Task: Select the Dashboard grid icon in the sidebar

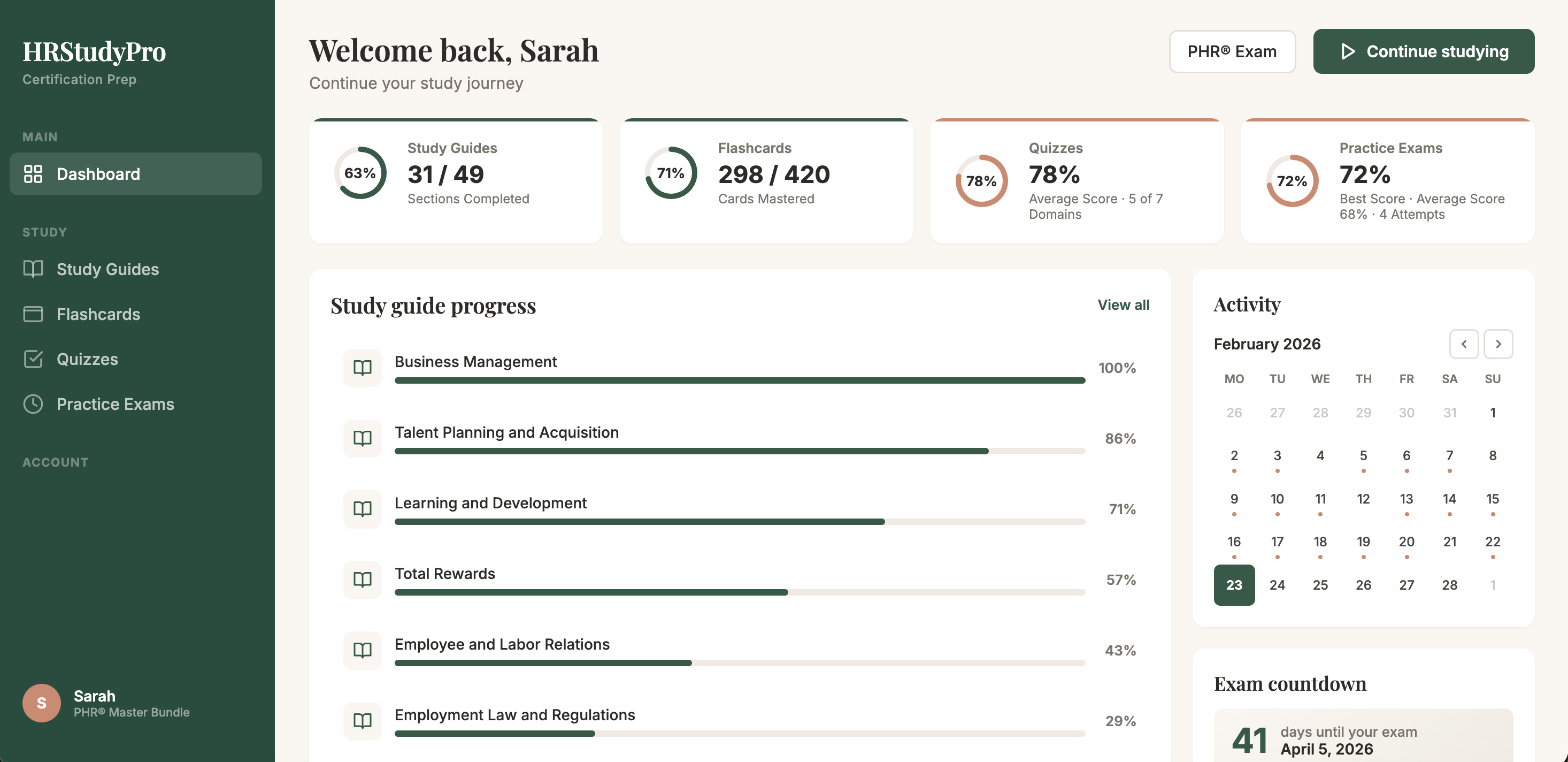Action: (34, 173)
